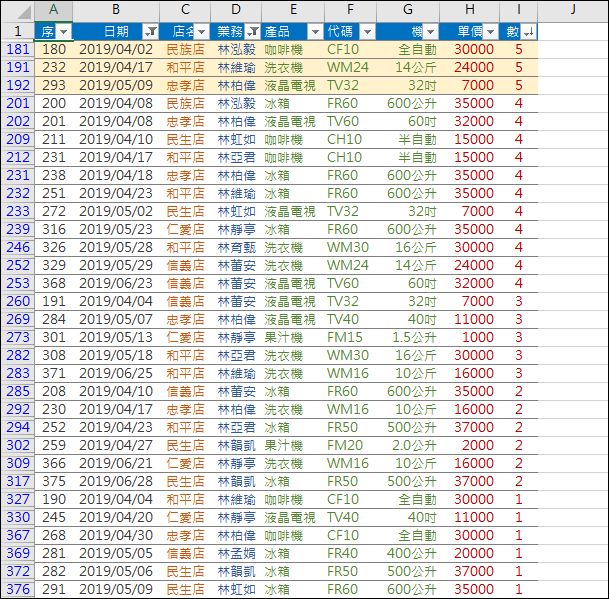This screenshot has height=599, width=609.
Task: Click cell with date 2019/04/02
Action: (116, 49)
